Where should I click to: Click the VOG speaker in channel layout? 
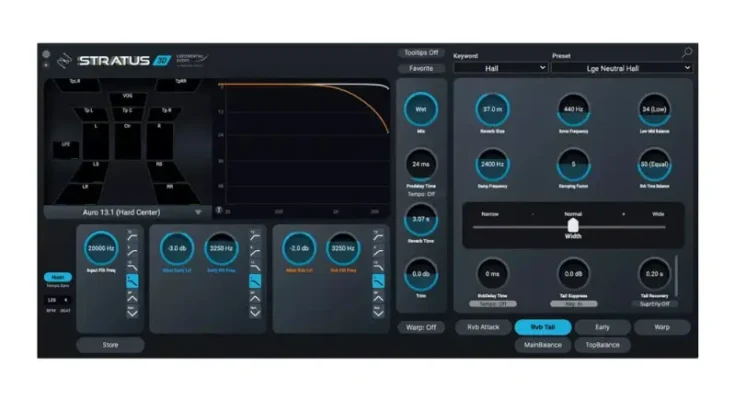[128, 96]
